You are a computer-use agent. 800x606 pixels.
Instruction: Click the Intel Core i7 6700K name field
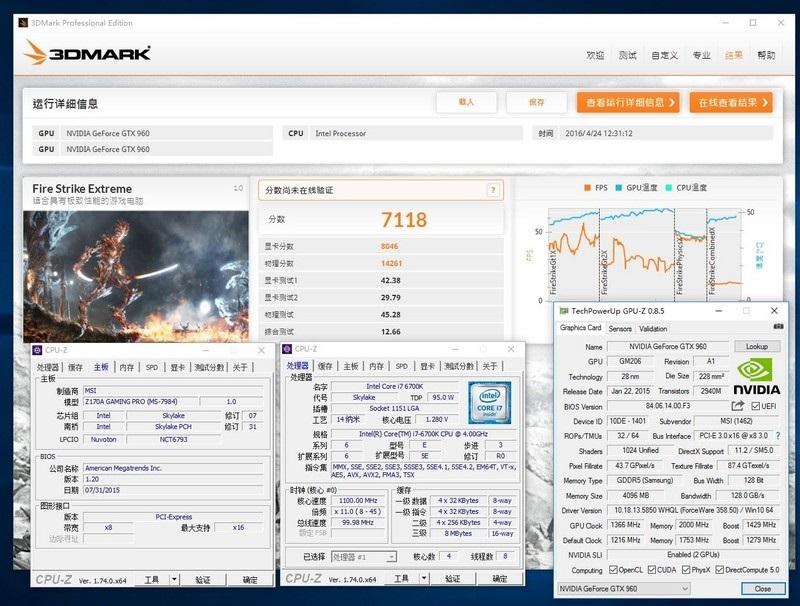tap(394, 386)
